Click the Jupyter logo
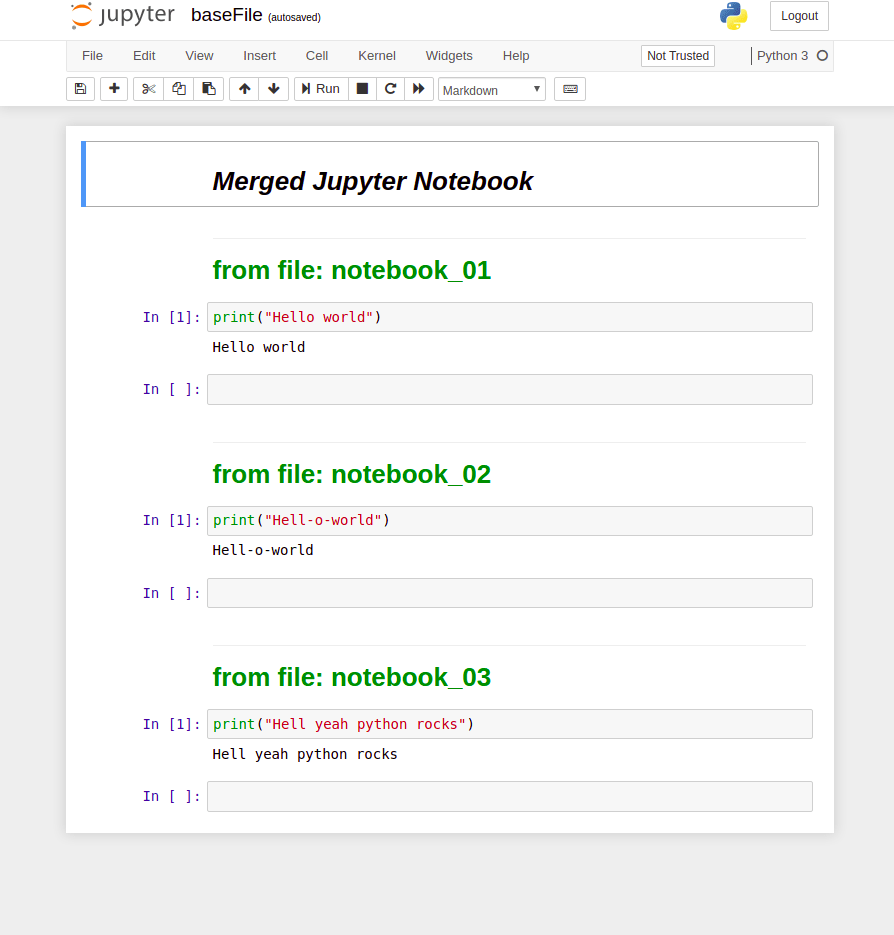Screen dimensions: 894x935 pyautogui.click(x=121, y=16)
